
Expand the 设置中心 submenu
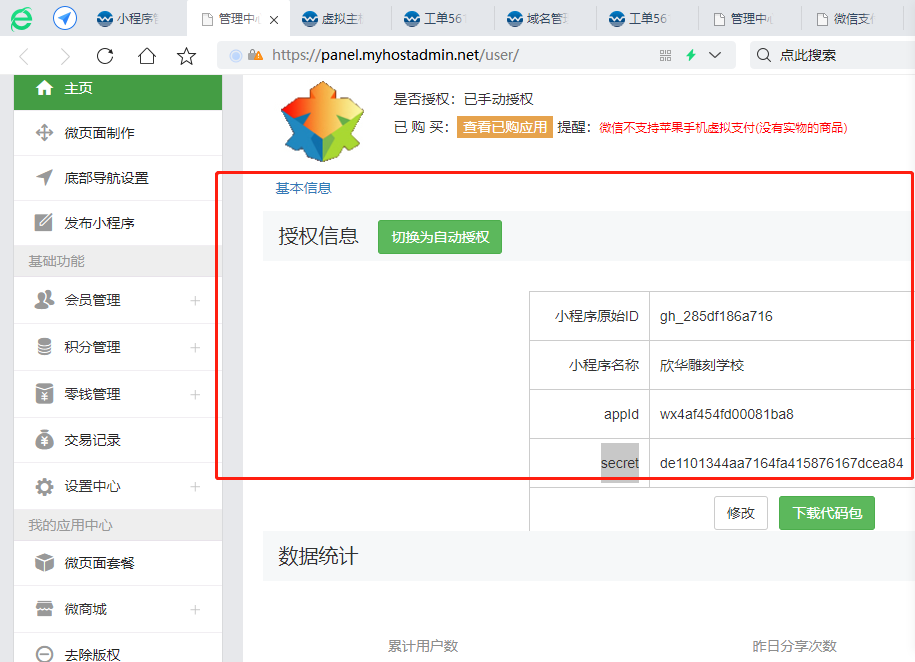tap(195, 486)
